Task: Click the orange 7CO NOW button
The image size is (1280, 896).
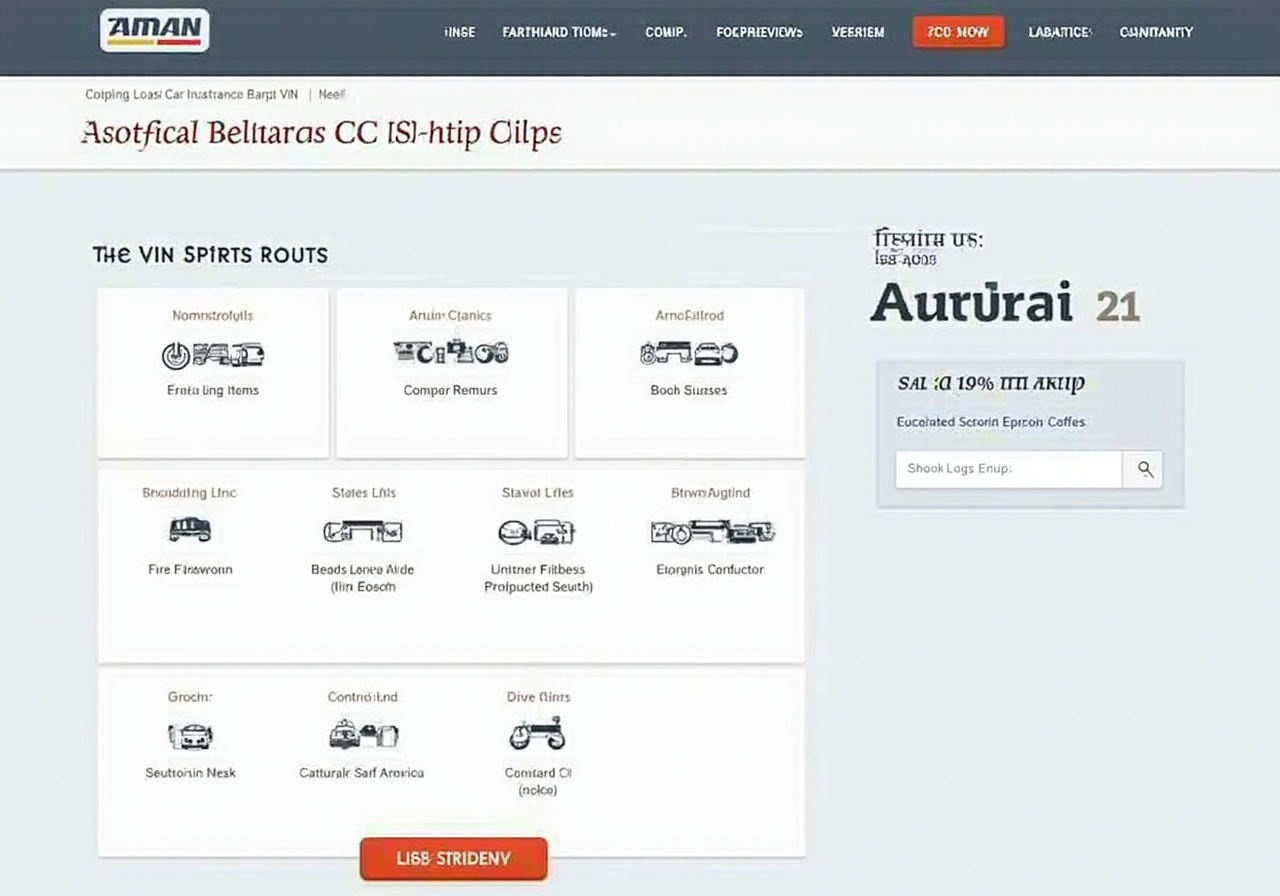Action: (958, 32)
